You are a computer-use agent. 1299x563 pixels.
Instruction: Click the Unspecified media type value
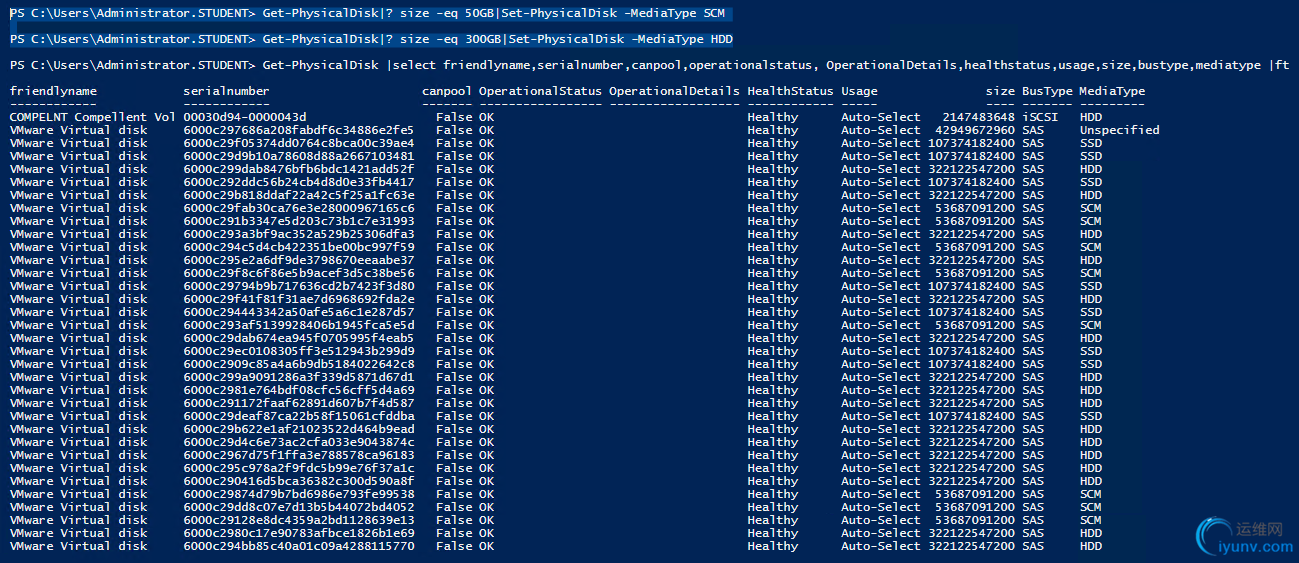pos(1119,130)
